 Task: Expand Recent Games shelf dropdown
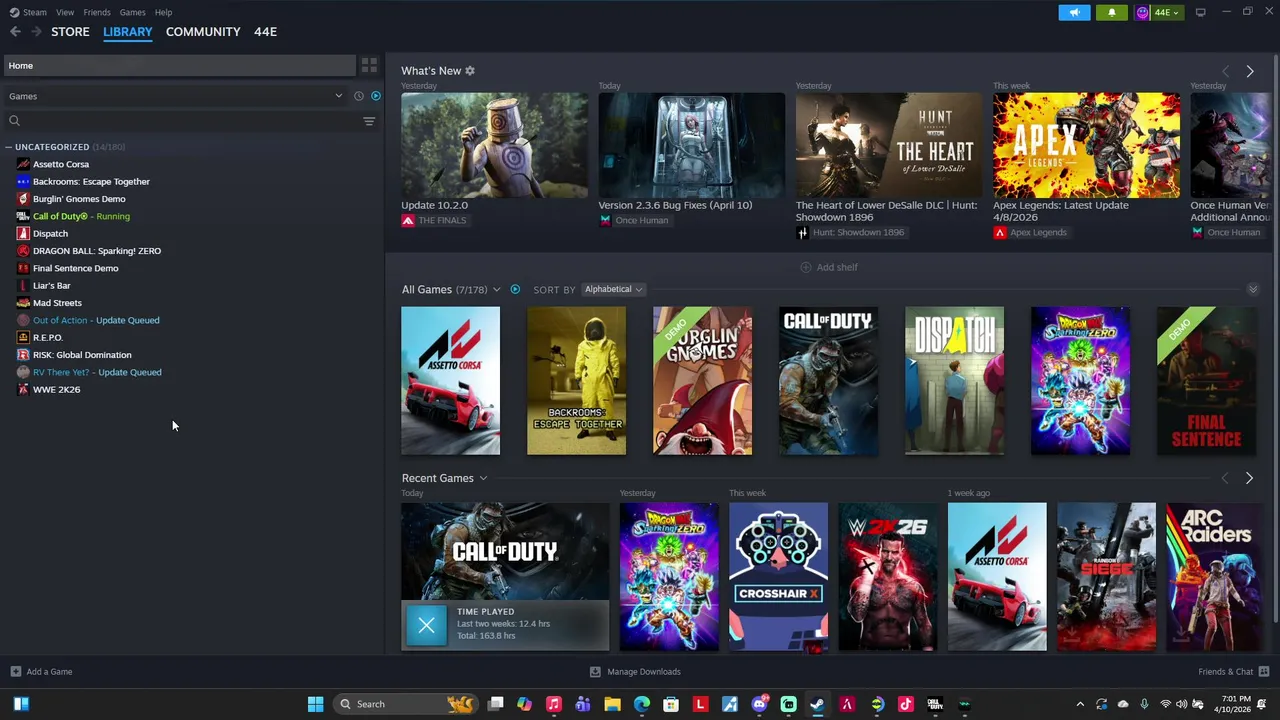tap(483, 479)
